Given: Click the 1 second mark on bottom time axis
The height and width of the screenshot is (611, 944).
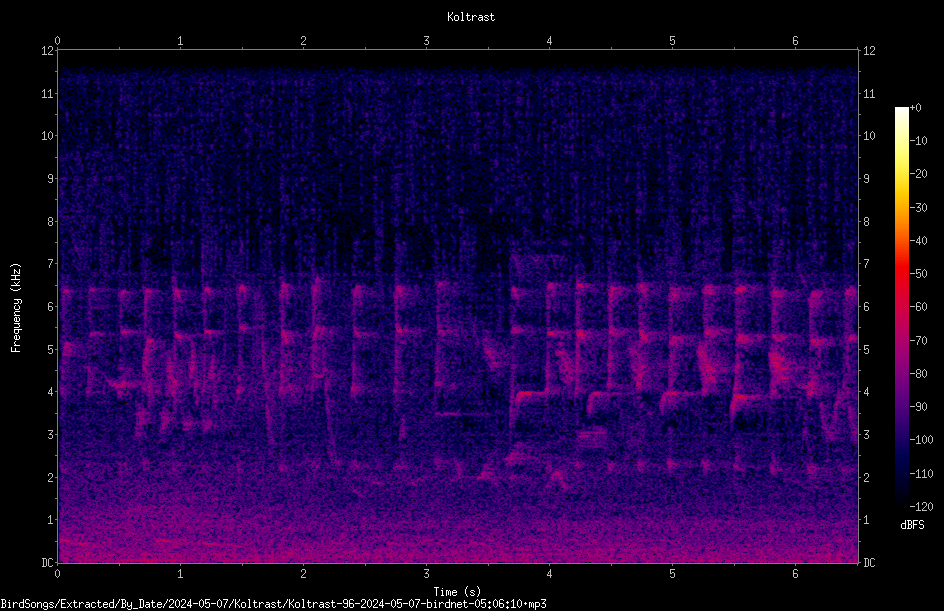Looking at the screenshot, I should (x=180, y=574).
